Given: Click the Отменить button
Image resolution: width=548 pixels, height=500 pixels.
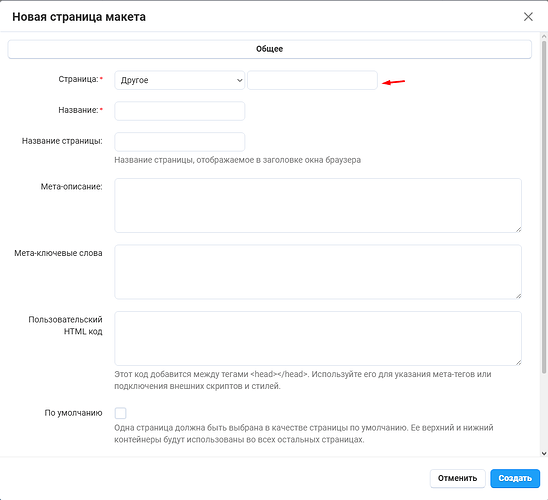Looking at the screenshot, I should point(457,478).
